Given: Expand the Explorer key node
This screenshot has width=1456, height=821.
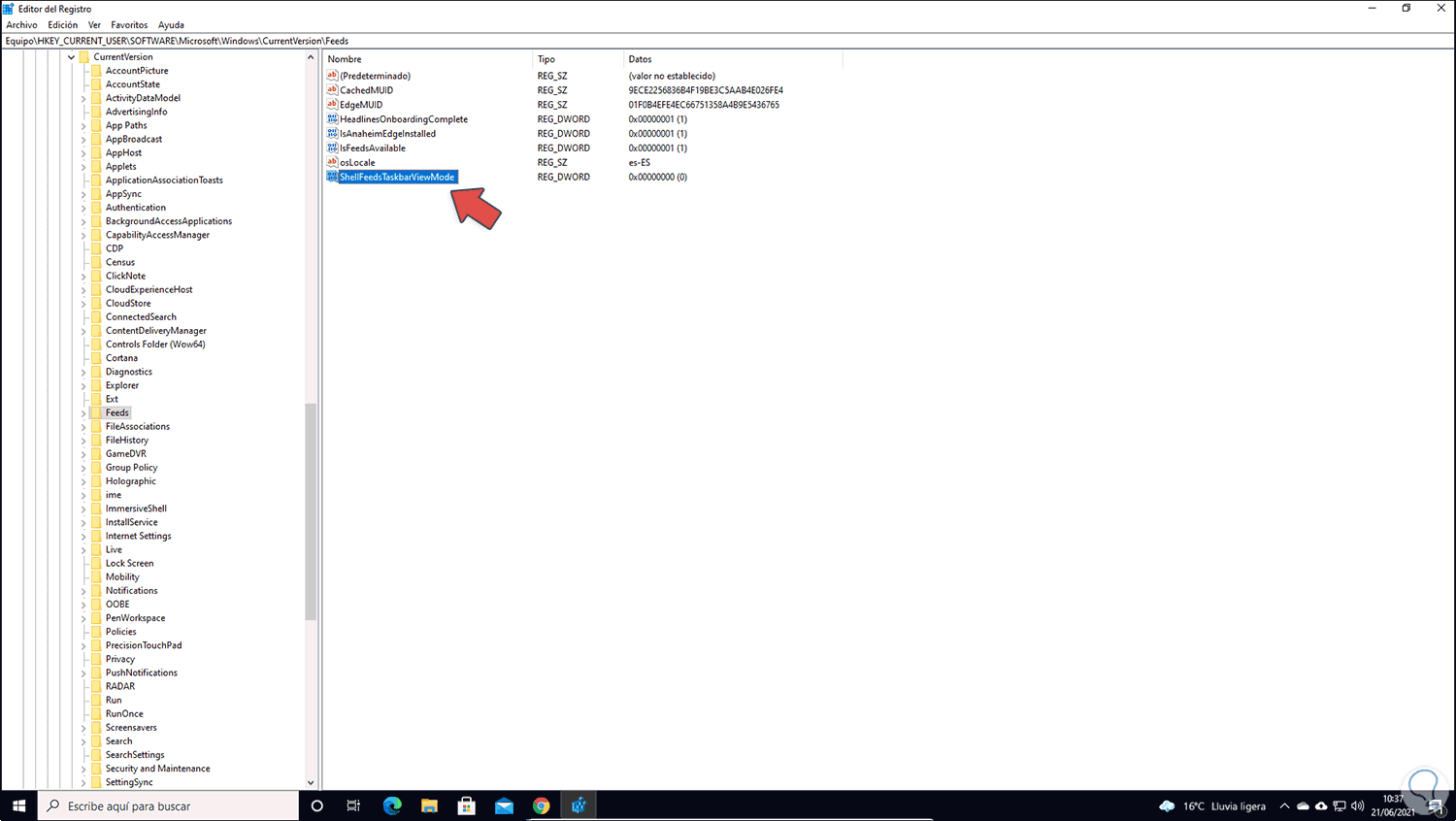Looking at the screenshot, I should pyautogui.click(x=83, y=386).
